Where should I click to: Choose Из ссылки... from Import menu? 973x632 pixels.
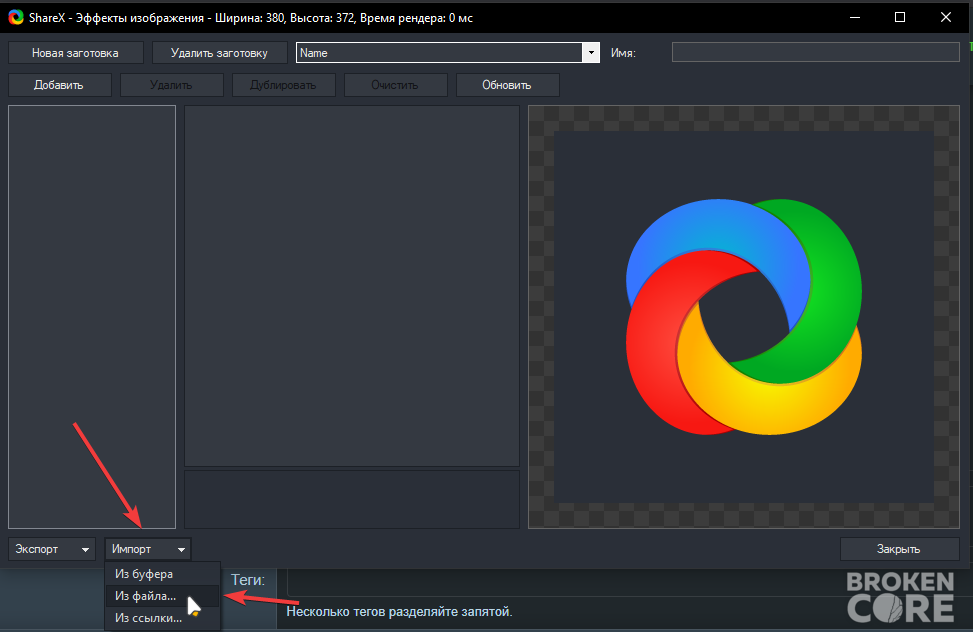[x=163, y=618]
